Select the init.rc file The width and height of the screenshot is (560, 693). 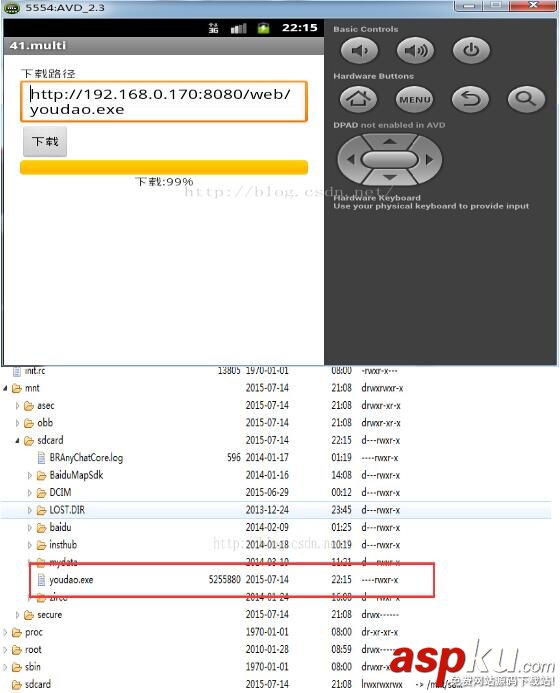(x=34, y=371)
